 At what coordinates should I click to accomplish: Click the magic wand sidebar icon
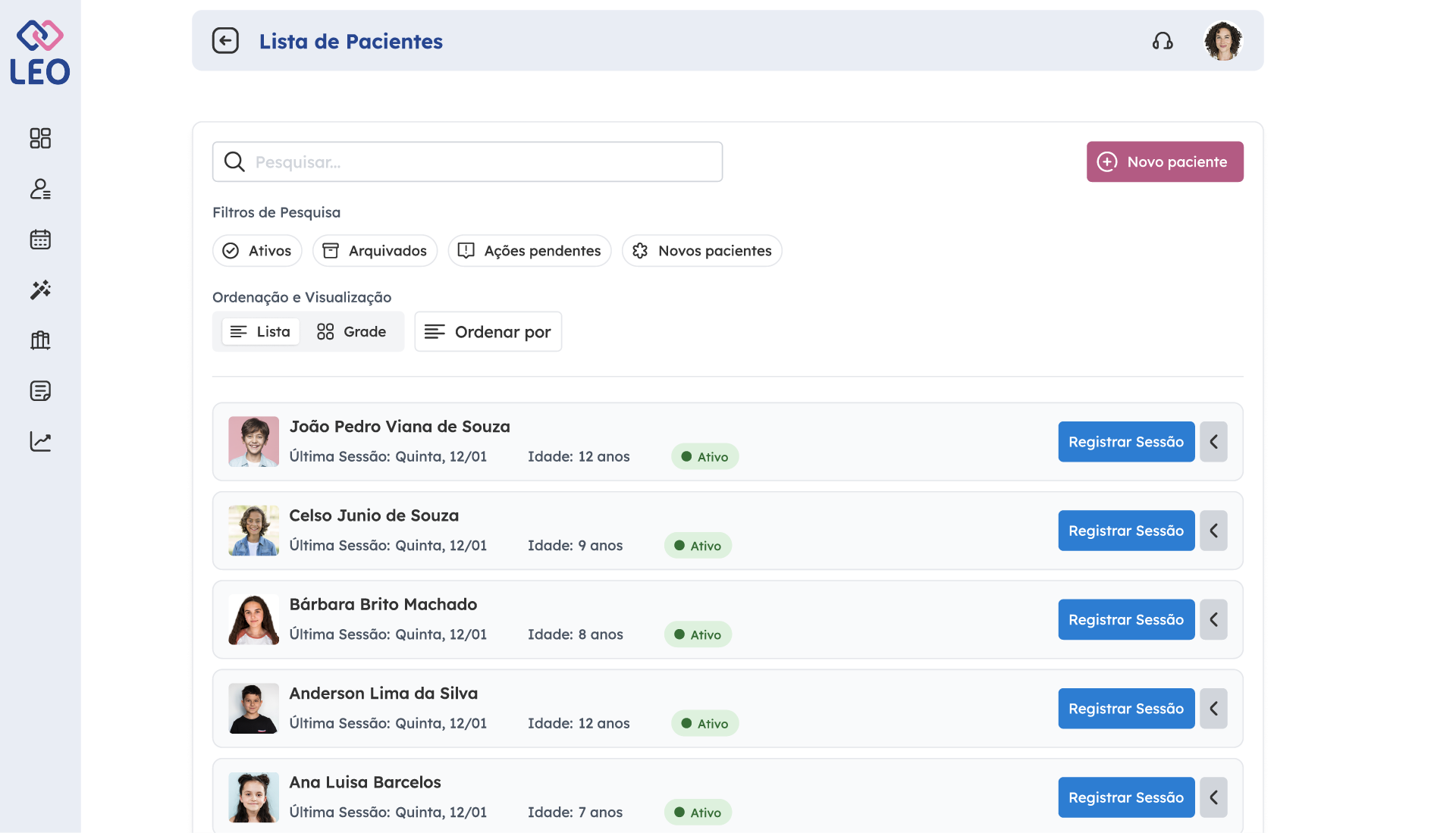click(40, 290)
